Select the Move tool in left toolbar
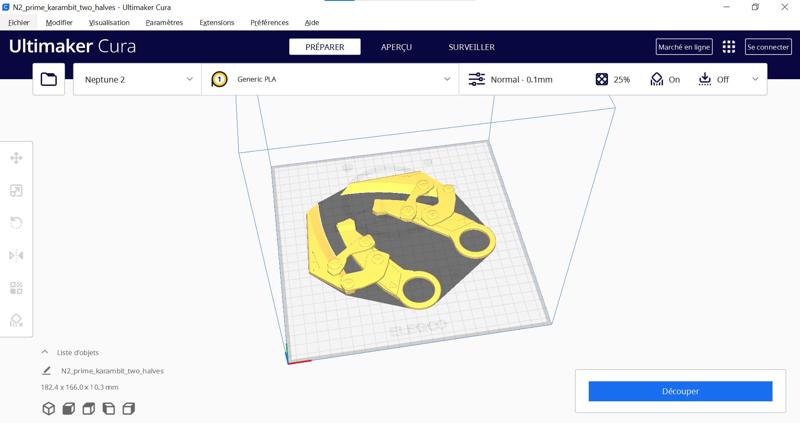This screenshot has height=423, width=800. coord(16,158)
